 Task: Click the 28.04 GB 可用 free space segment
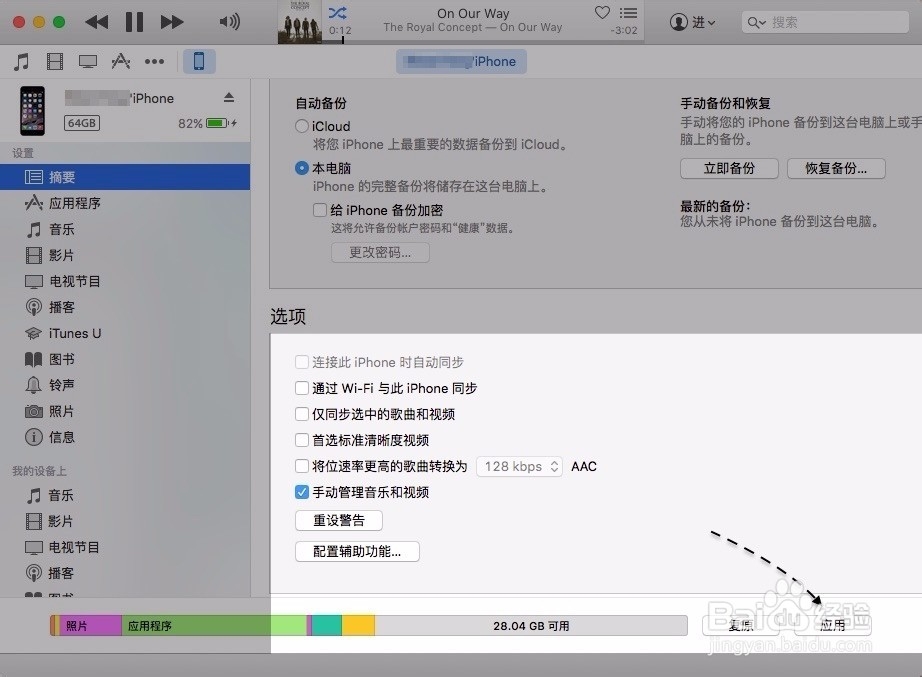pyautogui.click(x=531, y=625)
